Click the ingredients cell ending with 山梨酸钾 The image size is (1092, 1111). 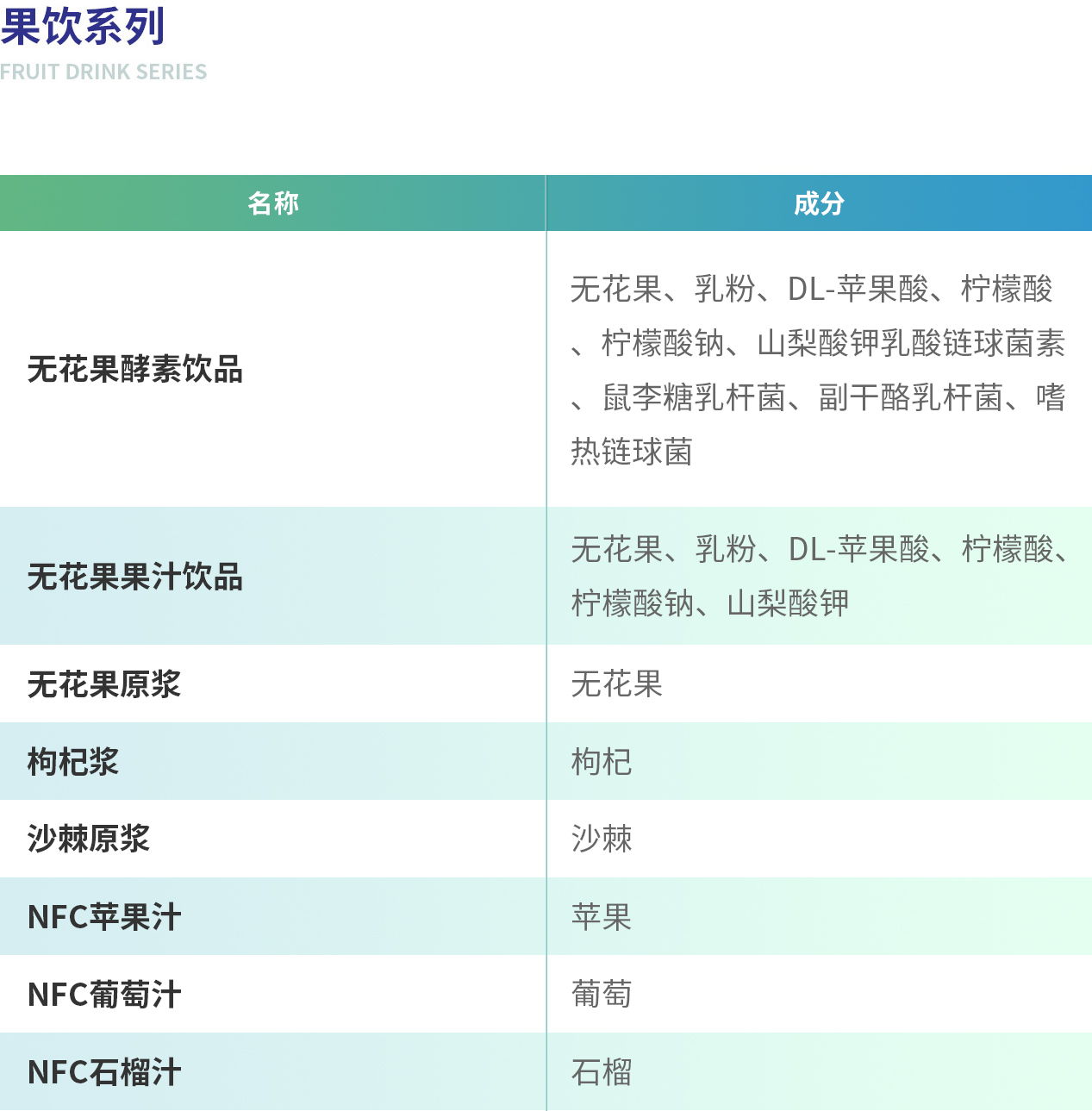point(817,576)
